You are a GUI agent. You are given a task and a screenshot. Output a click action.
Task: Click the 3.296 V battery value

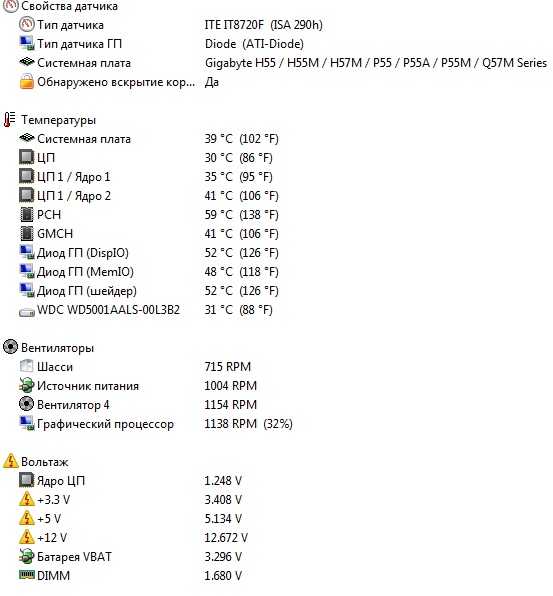(223, 557)
